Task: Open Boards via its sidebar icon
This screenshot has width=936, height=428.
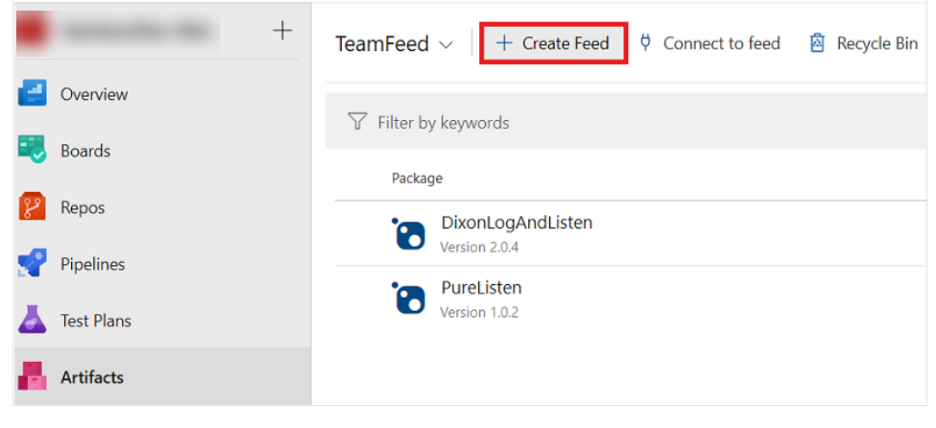Action: point(32,151)
